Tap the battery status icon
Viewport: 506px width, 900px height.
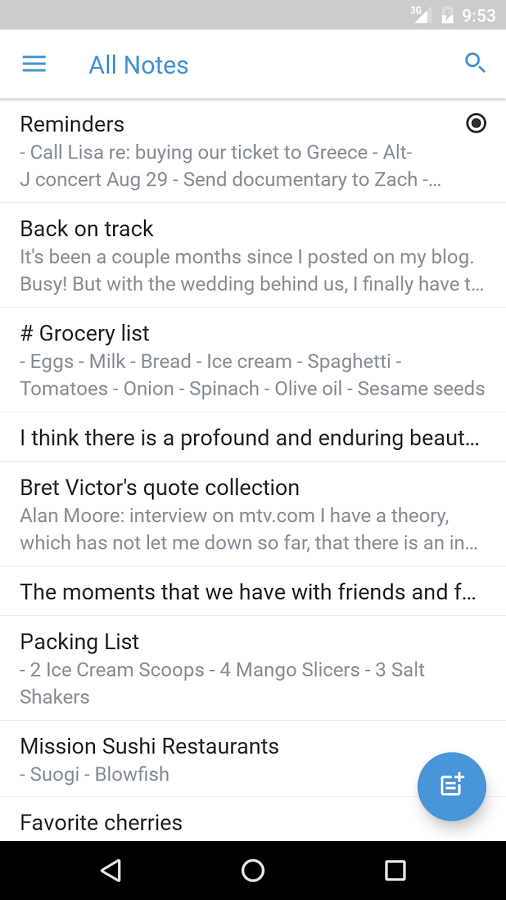447,15
